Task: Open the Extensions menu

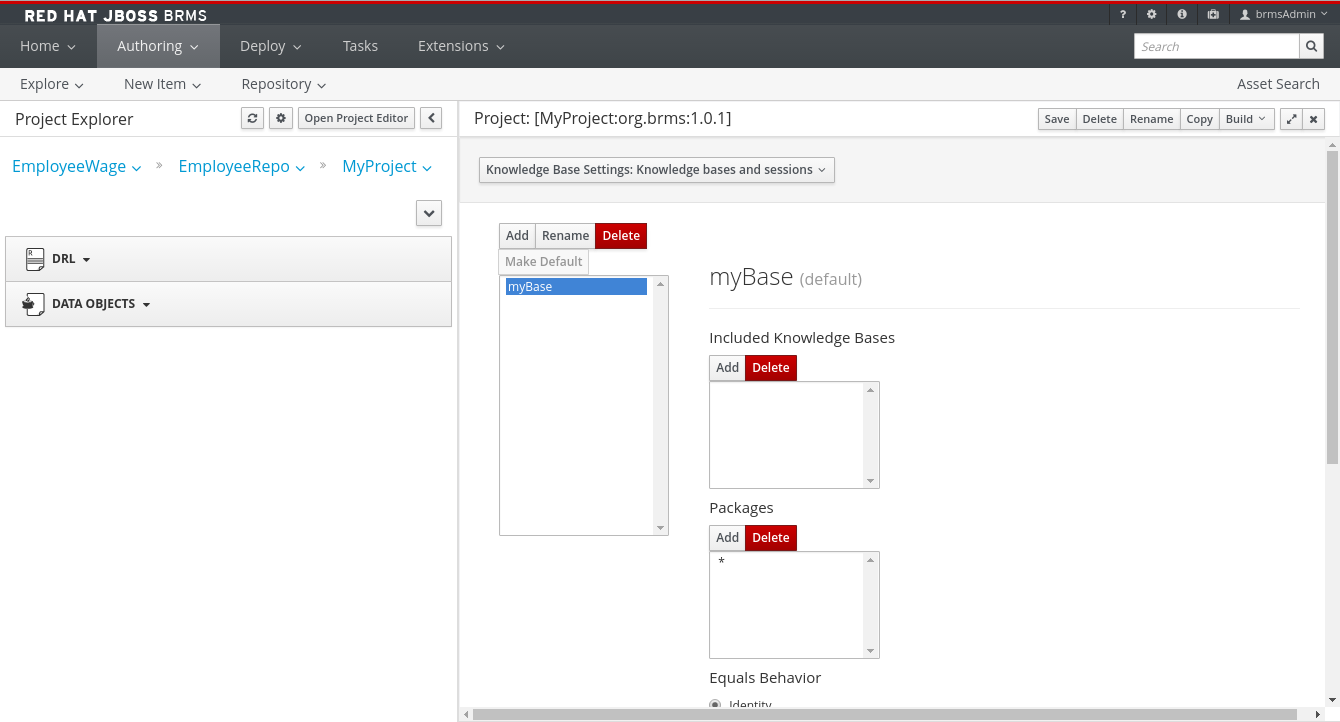Action: pyautogui.click(x=461, y=46)
